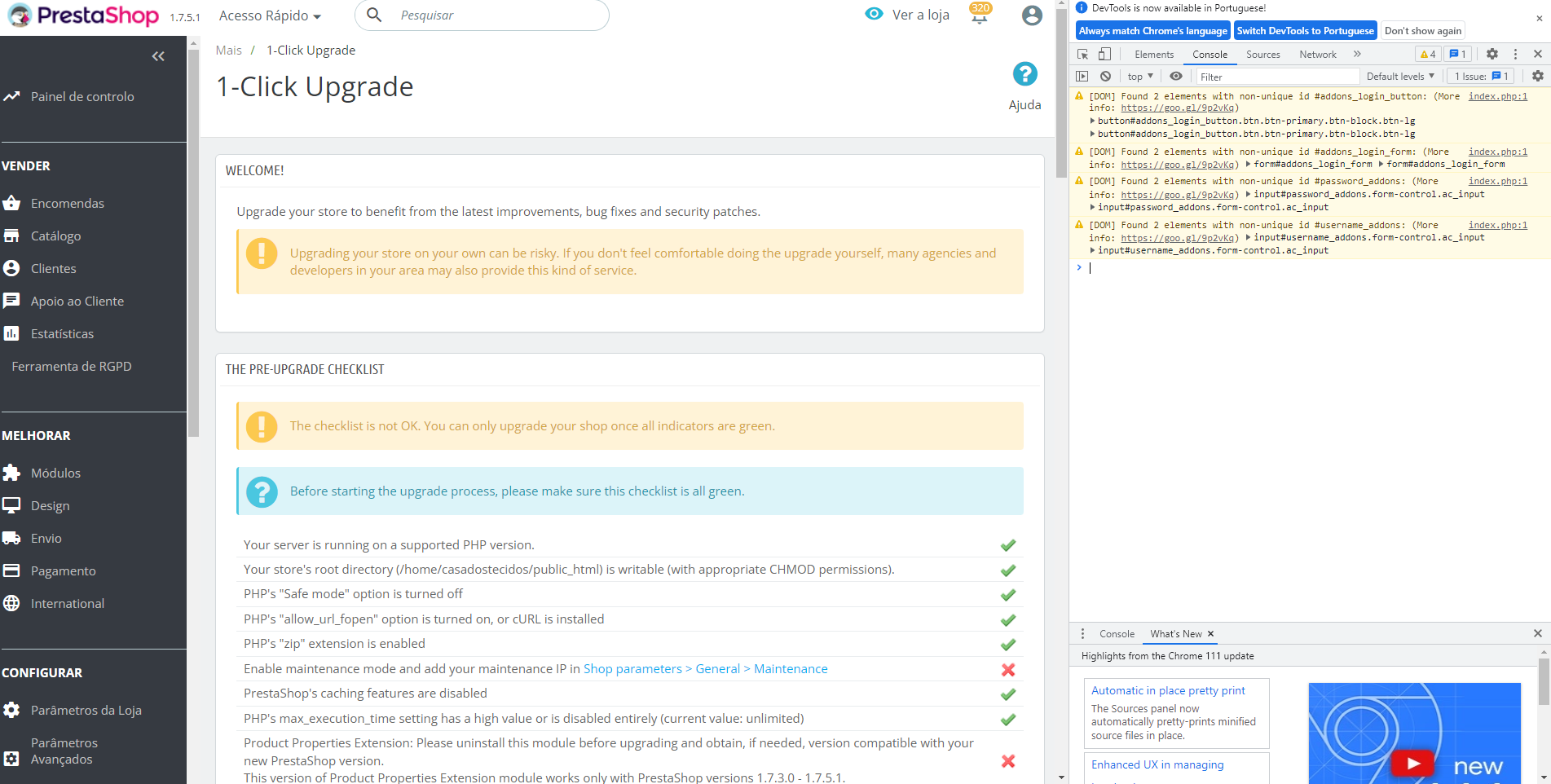Screen dimensions: 1551x784
Task: Open the PrestaShop search magnifier
Action: point(373,15)
